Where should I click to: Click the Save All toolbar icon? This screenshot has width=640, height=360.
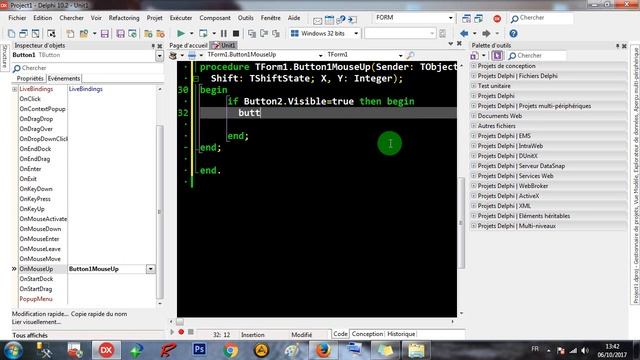click(x=120, y=33)
